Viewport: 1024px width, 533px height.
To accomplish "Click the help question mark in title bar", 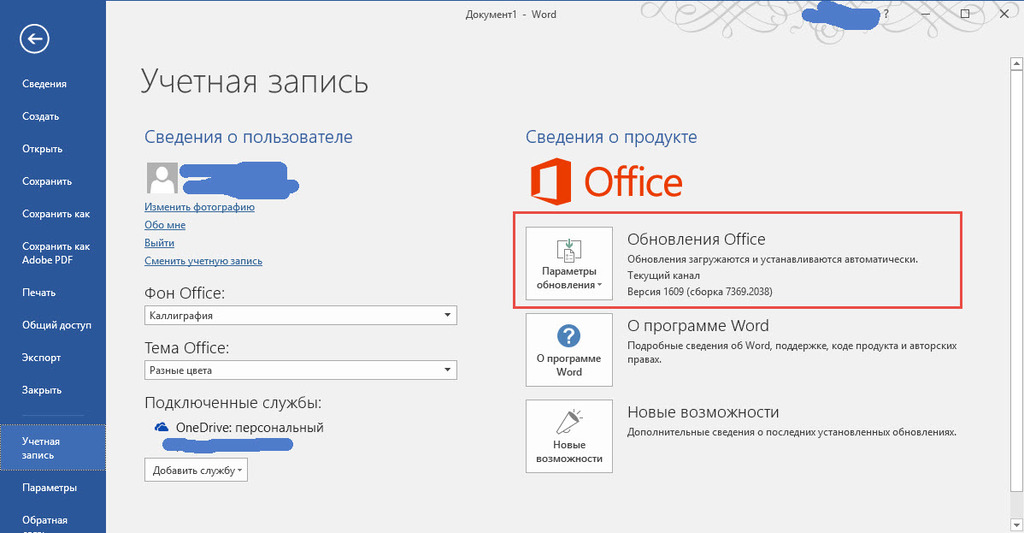I will click(x=885, y=15).
